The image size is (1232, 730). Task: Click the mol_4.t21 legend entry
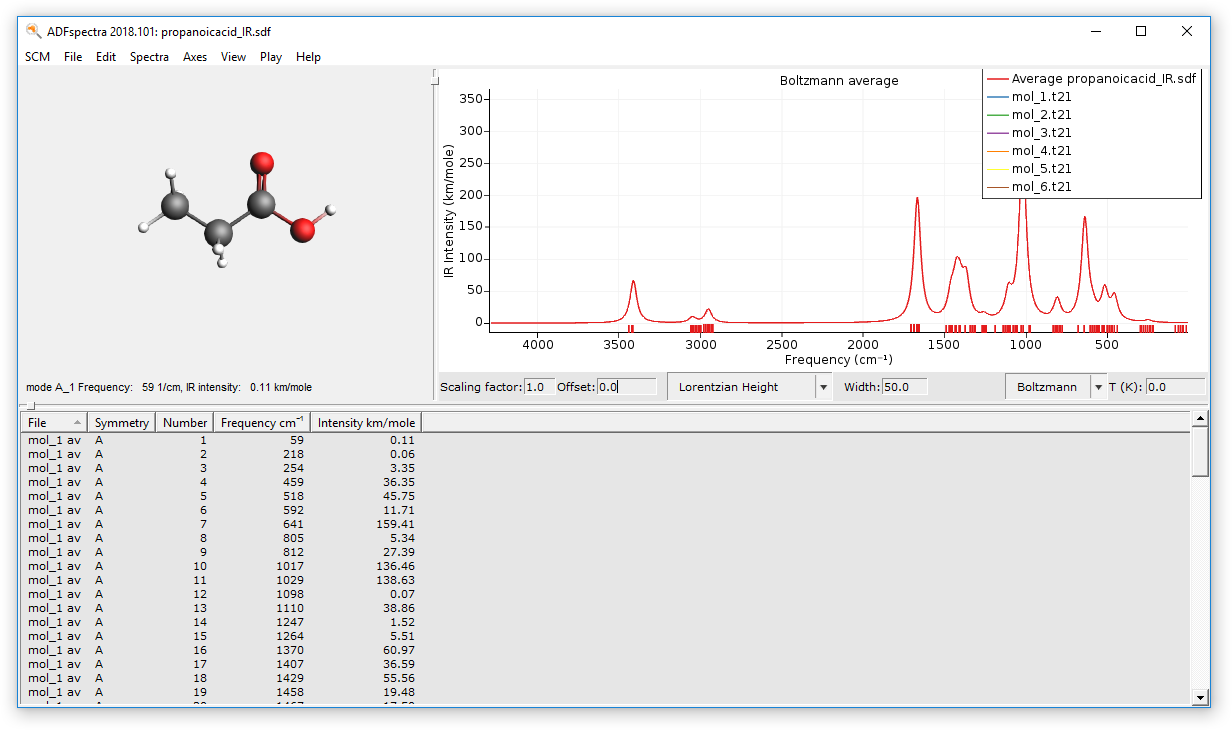click(x=1030, y=151)
